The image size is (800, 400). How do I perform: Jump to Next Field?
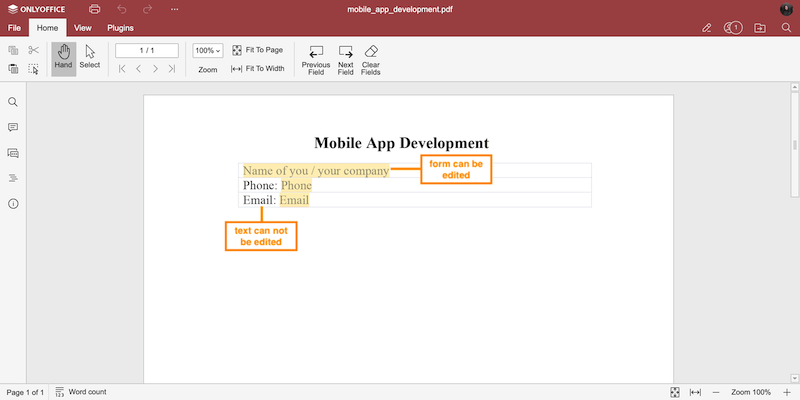point(346,59)
